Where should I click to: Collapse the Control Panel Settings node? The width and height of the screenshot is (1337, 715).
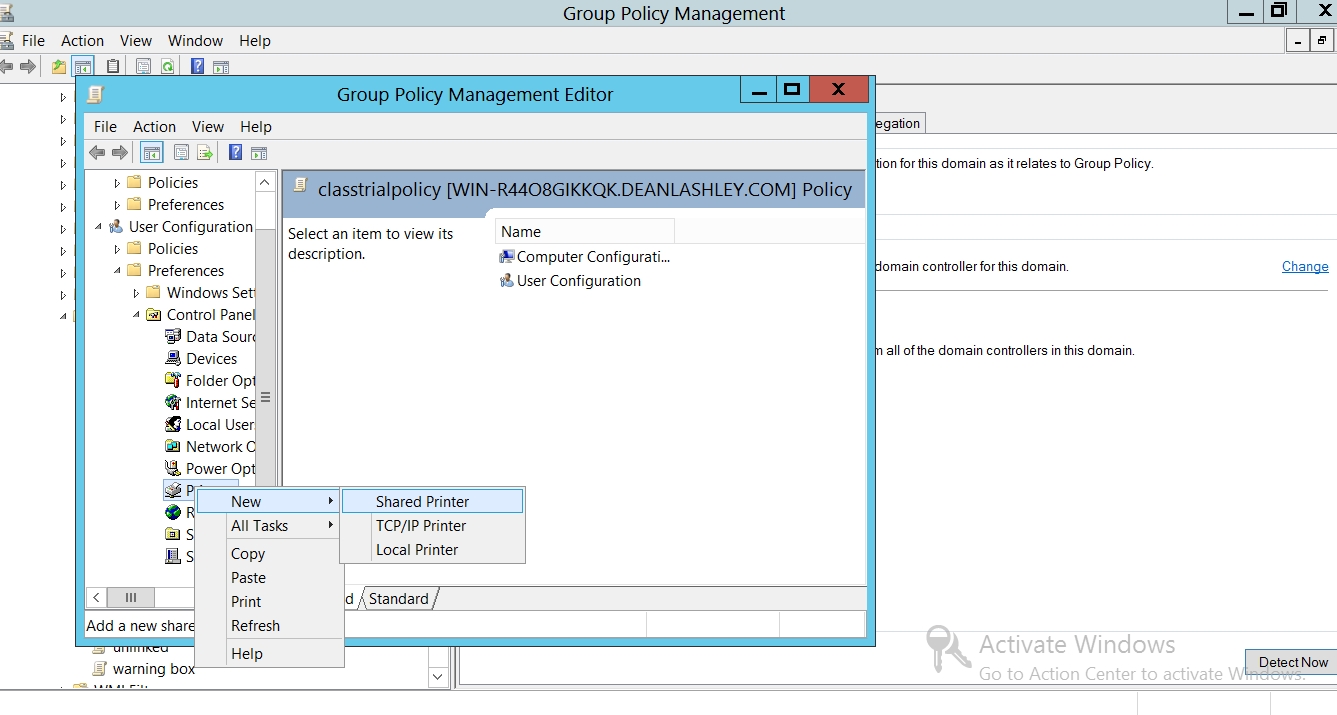pyautogui.click(x=137, y=315)
